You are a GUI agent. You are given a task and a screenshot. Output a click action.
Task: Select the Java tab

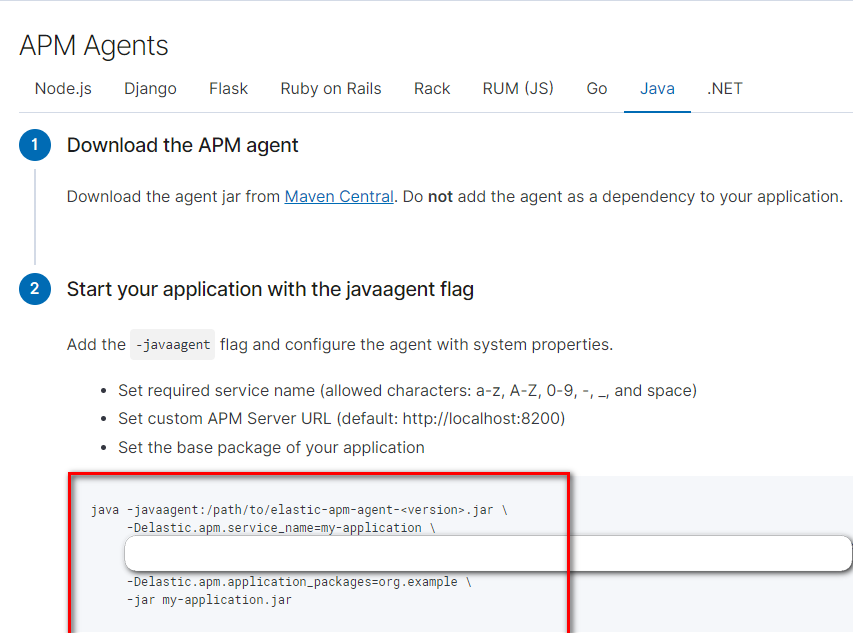click(657, 89)
